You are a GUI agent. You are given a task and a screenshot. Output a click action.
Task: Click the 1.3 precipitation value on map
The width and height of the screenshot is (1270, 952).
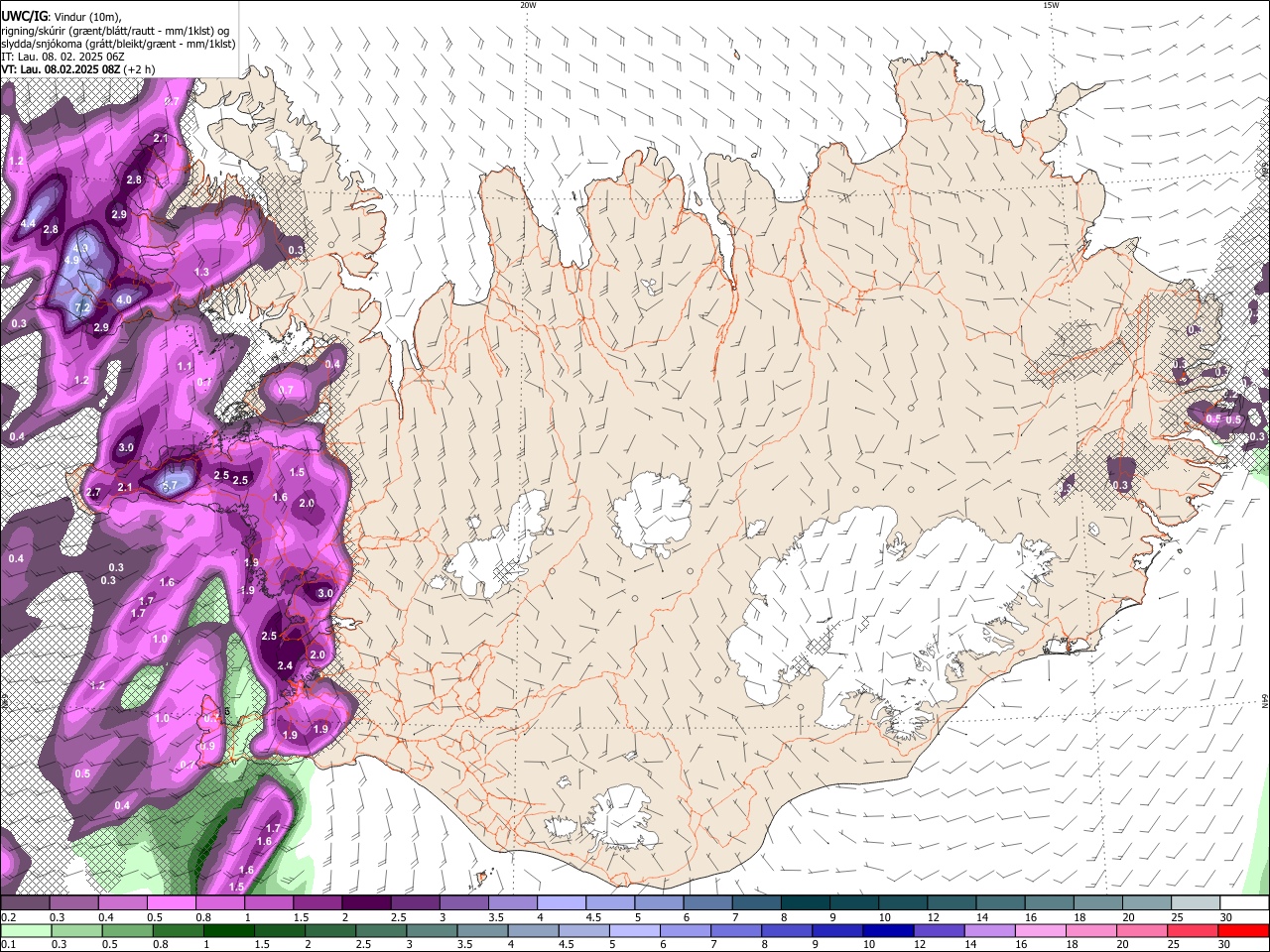(201, 272)
